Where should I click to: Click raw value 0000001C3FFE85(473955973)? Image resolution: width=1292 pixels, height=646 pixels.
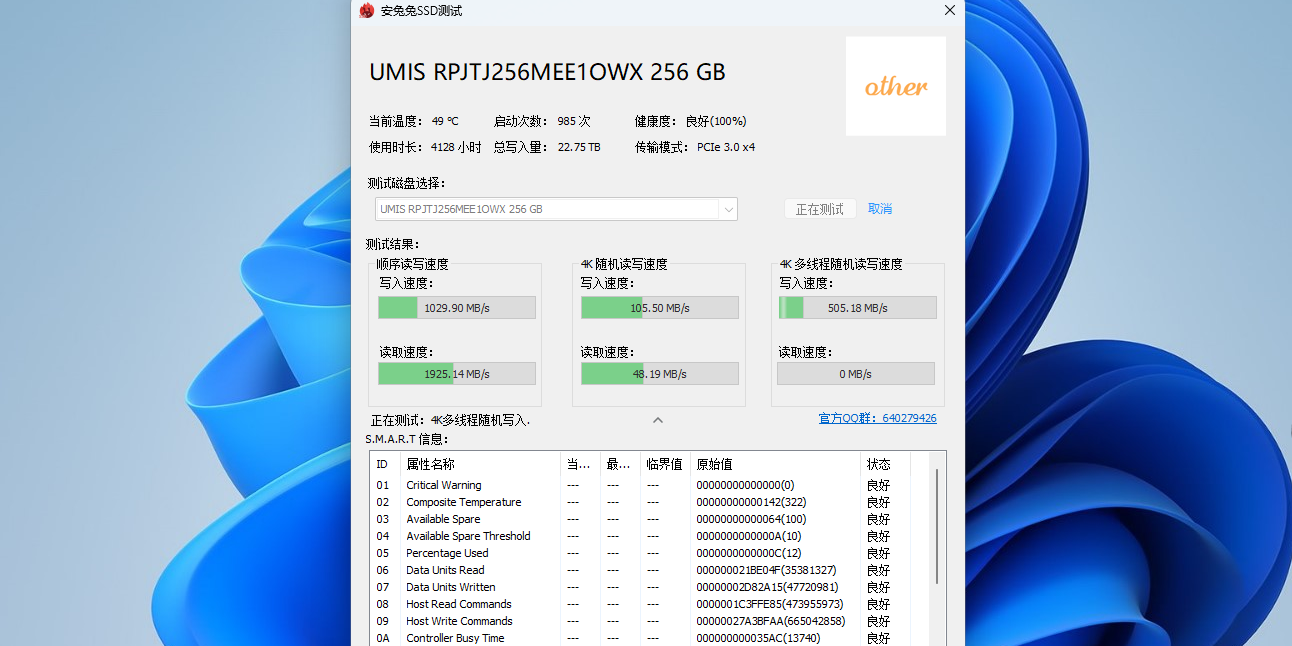pos(770,604)
